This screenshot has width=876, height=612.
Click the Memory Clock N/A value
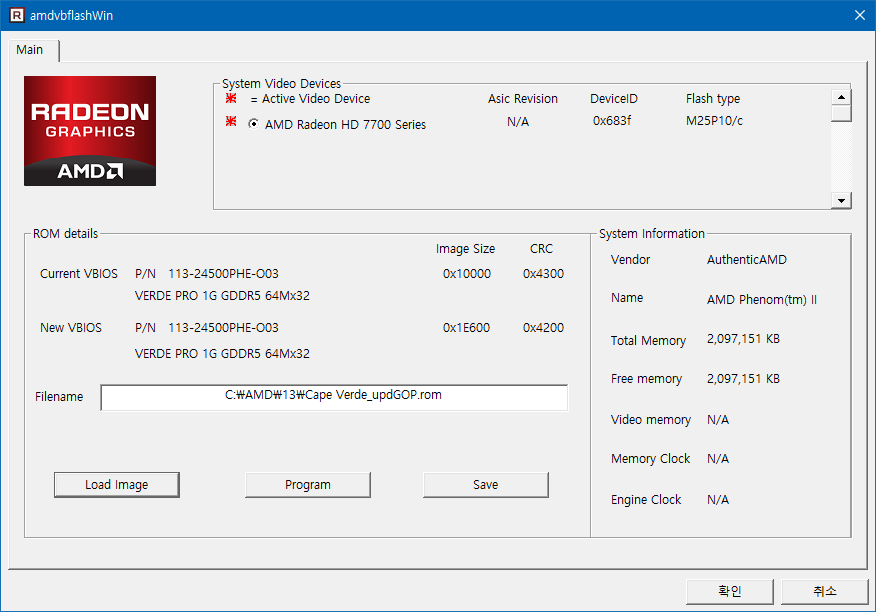click(x=718, y=459)
